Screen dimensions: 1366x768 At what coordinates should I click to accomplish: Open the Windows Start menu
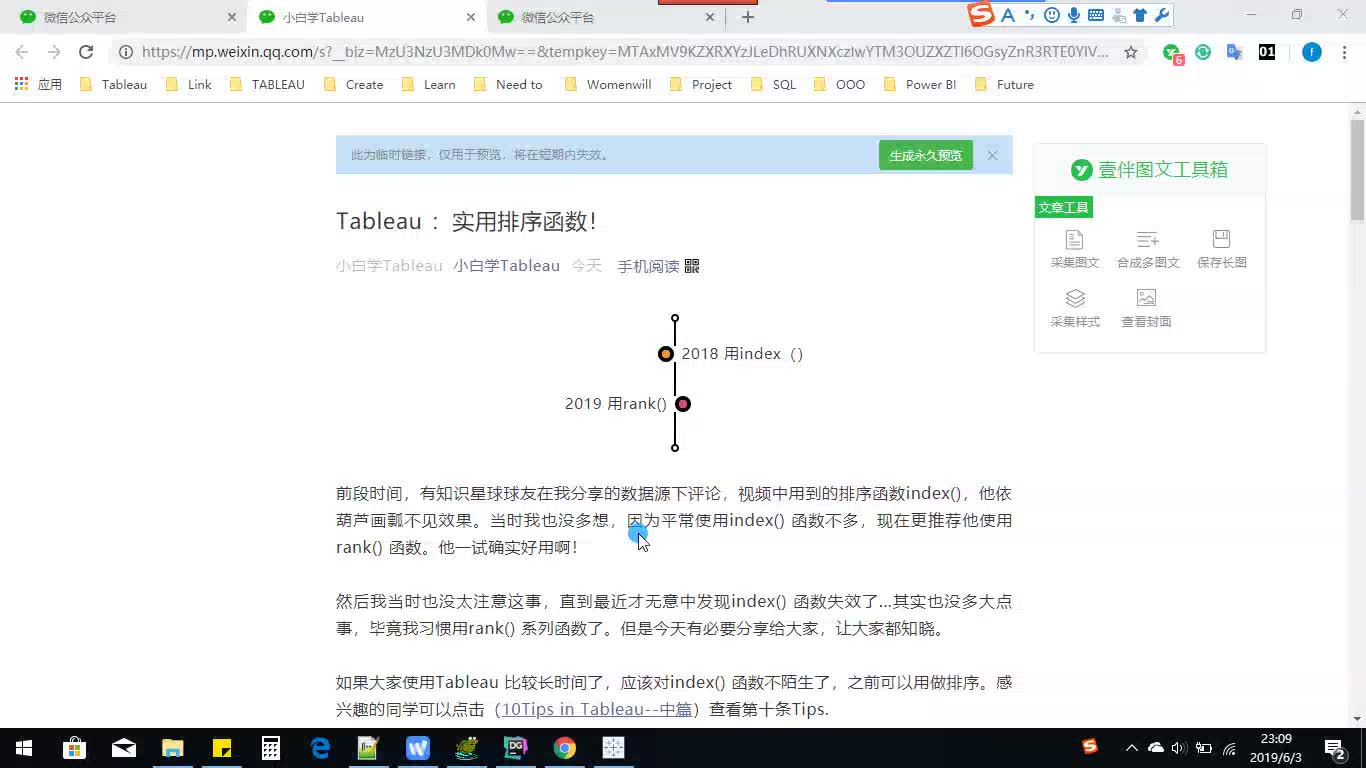24,748
